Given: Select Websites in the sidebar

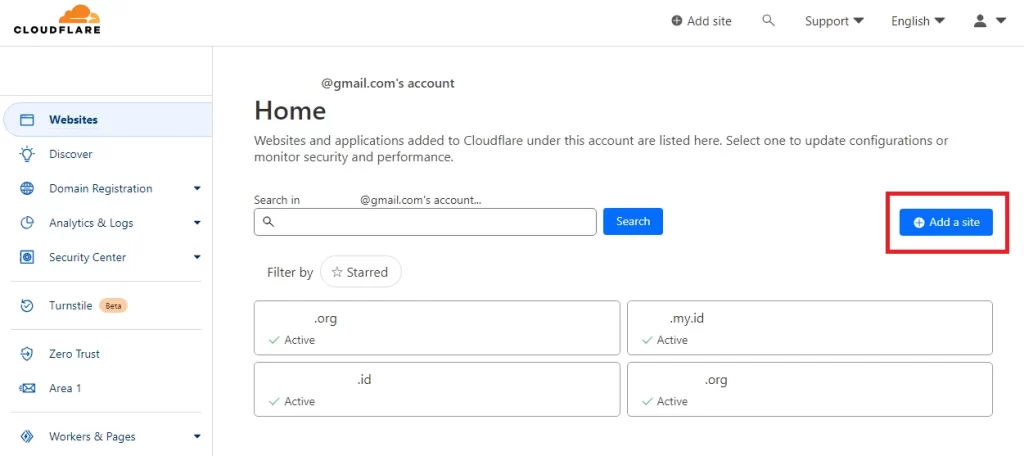Looking at the screenshot, I should point(108,120).
